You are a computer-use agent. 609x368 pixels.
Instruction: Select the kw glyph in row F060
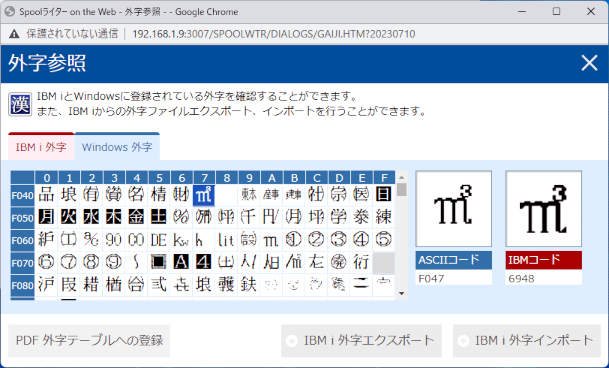pos(181,240)
